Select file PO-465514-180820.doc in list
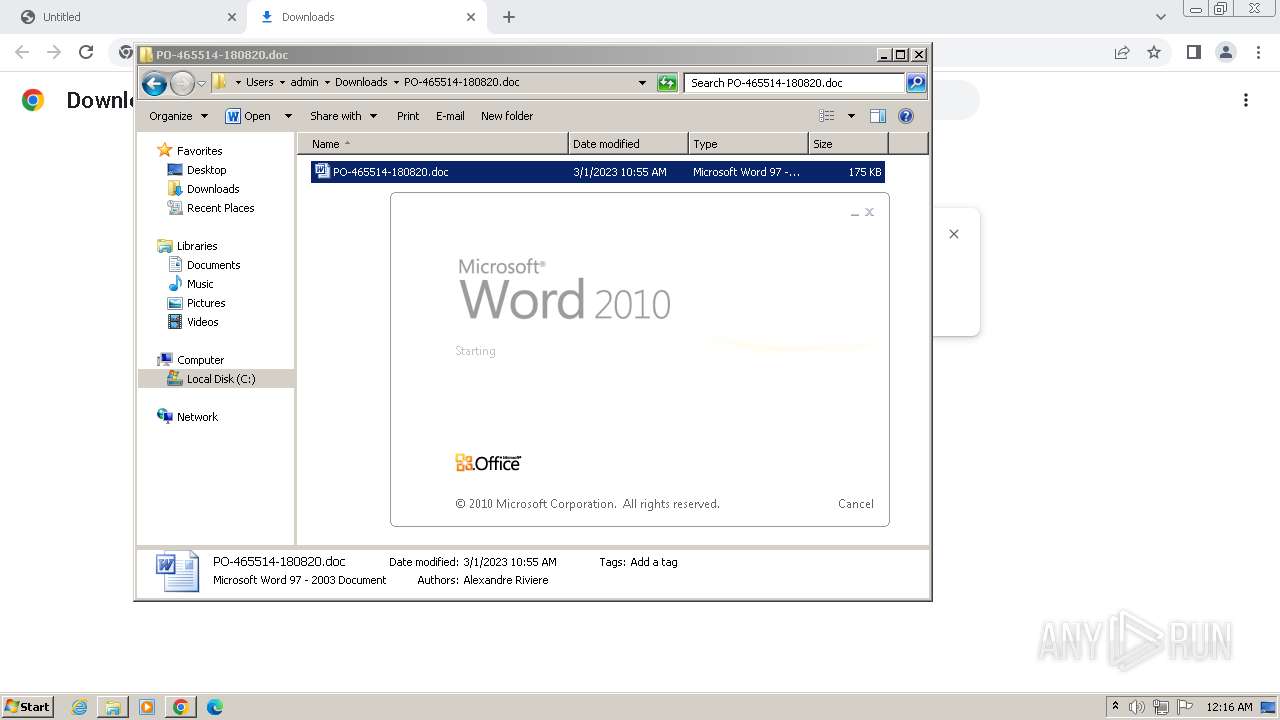 pos(597,172)
